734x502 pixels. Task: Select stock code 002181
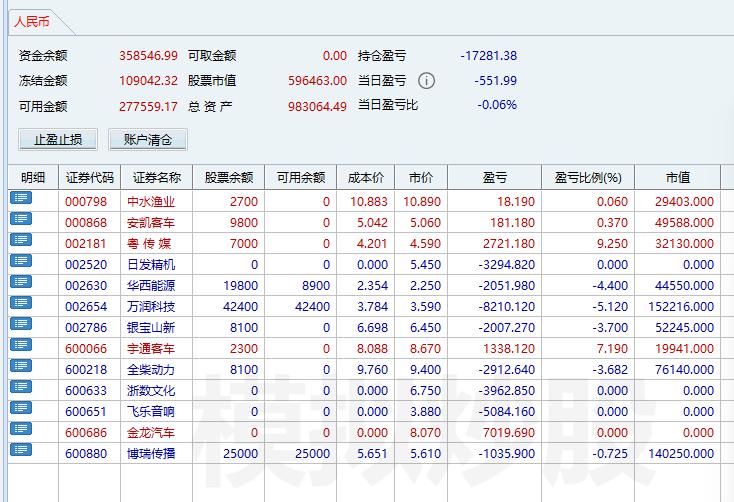(x=86, y=244)
